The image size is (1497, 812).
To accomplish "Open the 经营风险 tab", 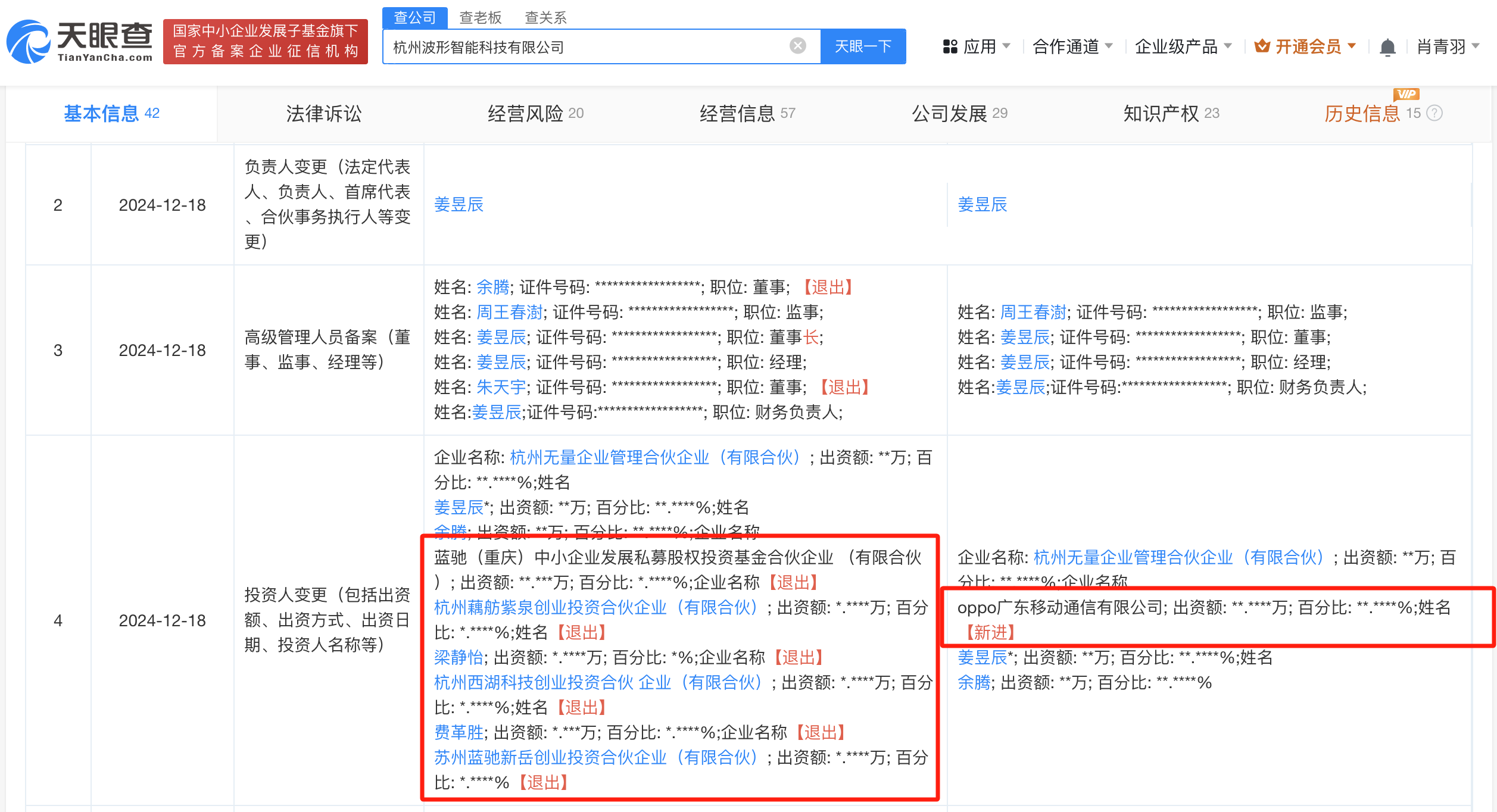I will 535,113.
